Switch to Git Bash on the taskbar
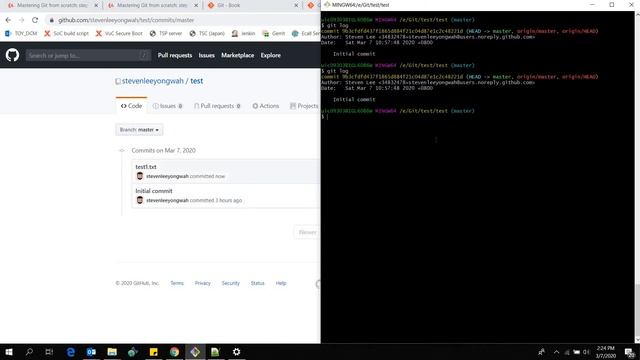The image size is (640, 360). tap(195, 352)
